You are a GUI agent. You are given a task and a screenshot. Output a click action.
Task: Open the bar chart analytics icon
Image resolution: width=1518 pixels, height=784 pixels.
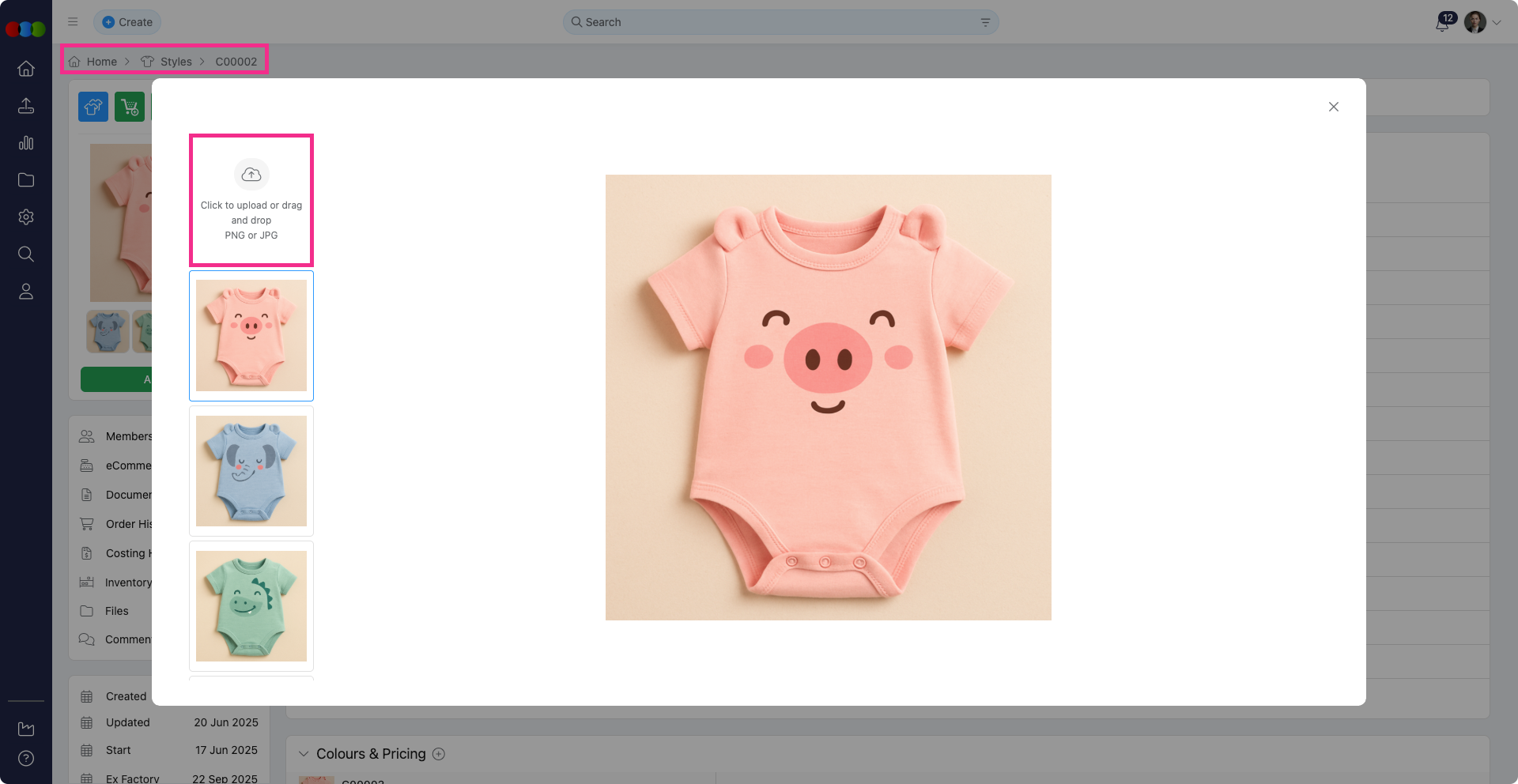pos(26,143)
